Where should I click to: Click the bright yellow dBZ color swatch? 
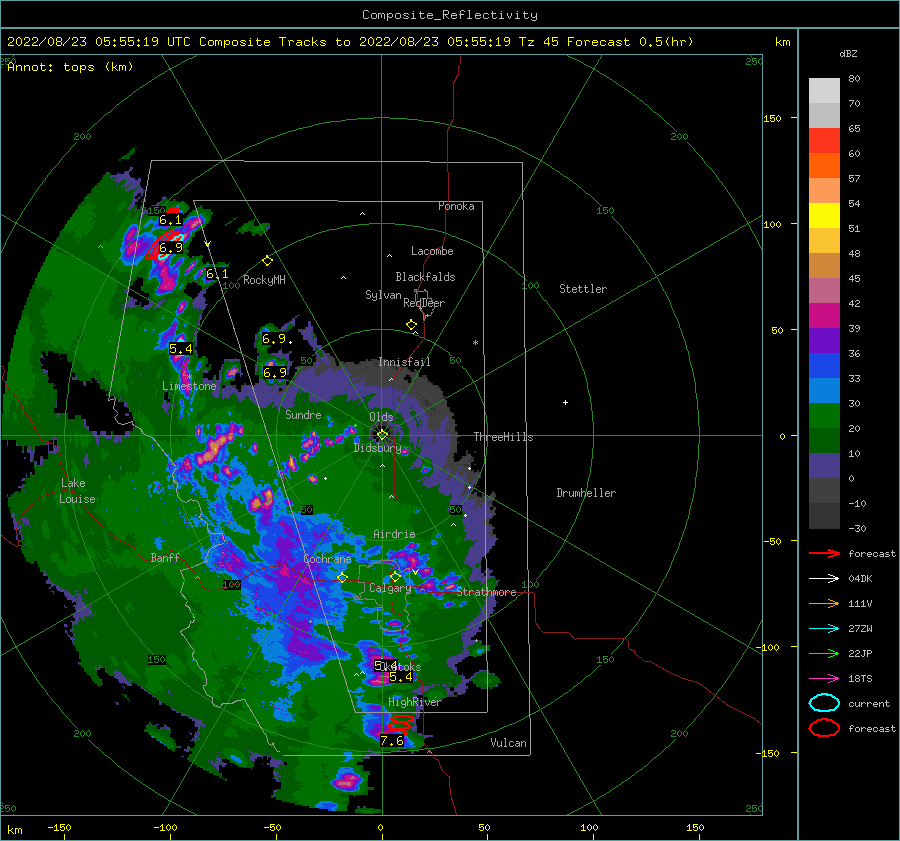tap(824, 215)
